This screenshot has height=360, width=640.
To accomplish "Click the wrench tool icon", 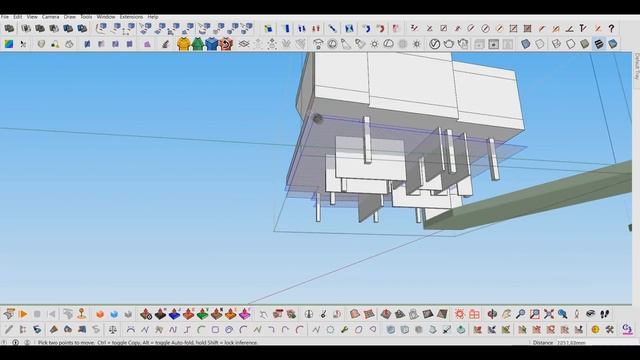I will [x=345, y=329].
